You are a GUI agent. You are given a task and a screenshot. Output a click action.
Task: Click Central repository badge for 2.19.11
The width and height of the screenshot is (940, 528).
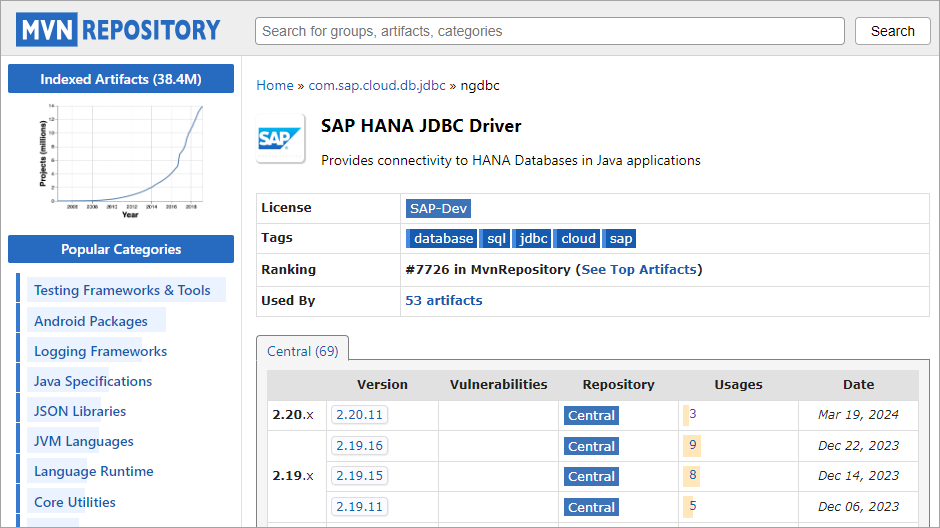tap(591, 508)
